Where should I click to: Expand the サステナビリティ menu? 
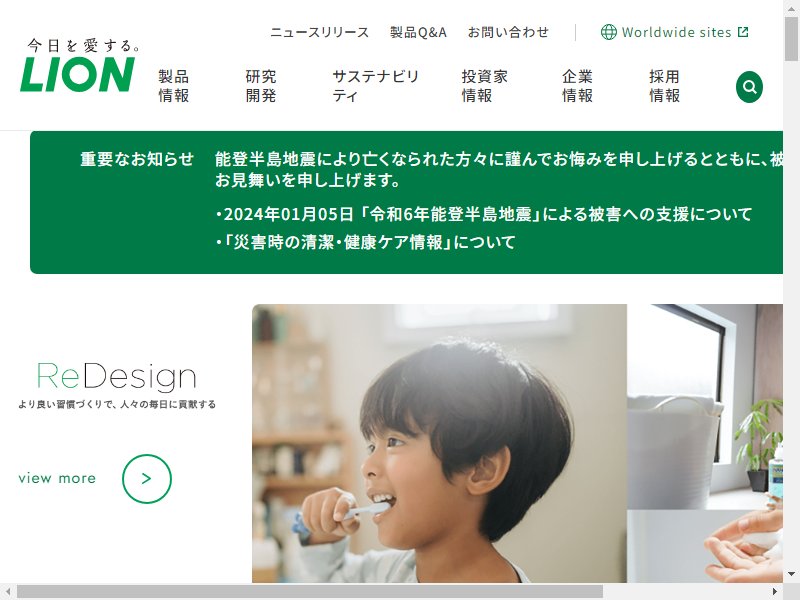click(x=376, y=86)
